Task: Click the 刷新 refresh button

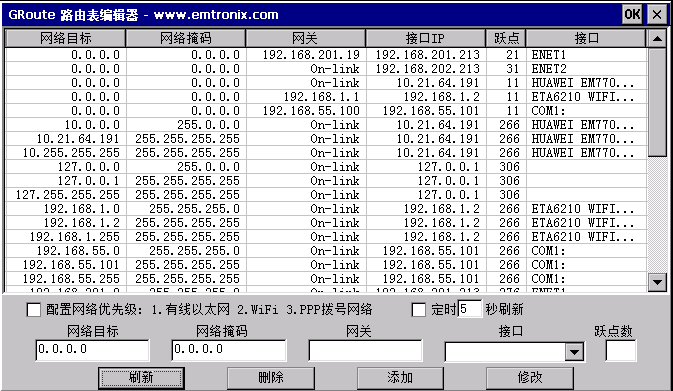Action: (x=141, y=378)
